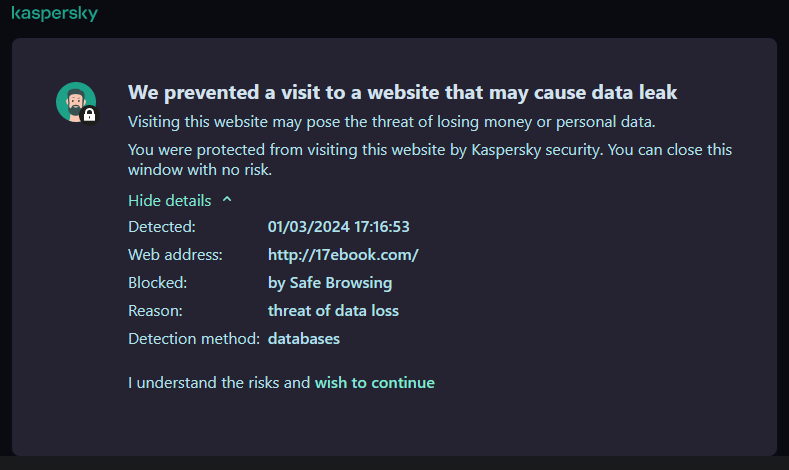Click the 'I understand the risks' text
This screenshot has height=470, width=789.
tap(219, 382)
